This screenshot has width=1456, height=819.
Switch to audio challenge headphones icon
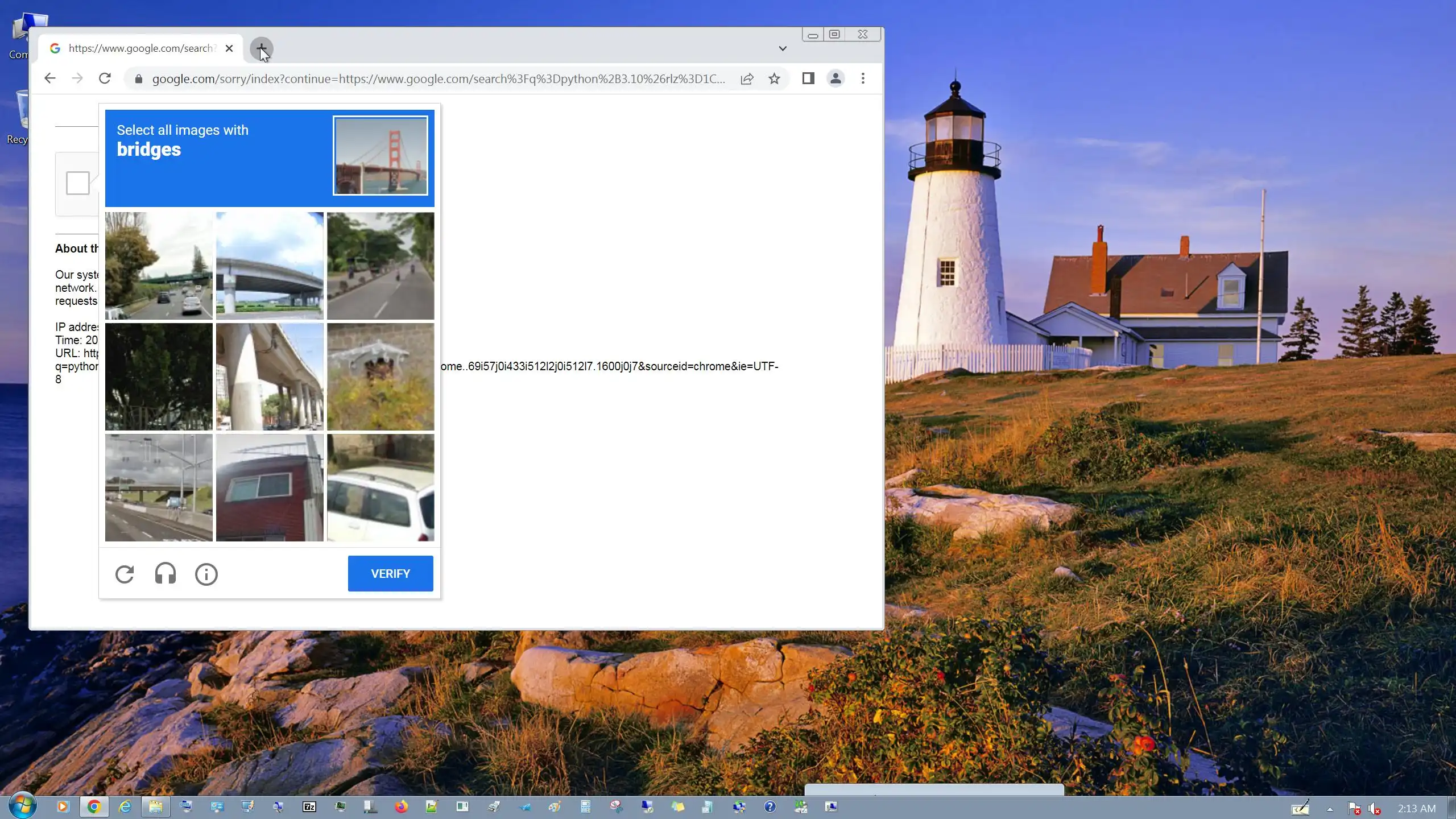point(166,574)
